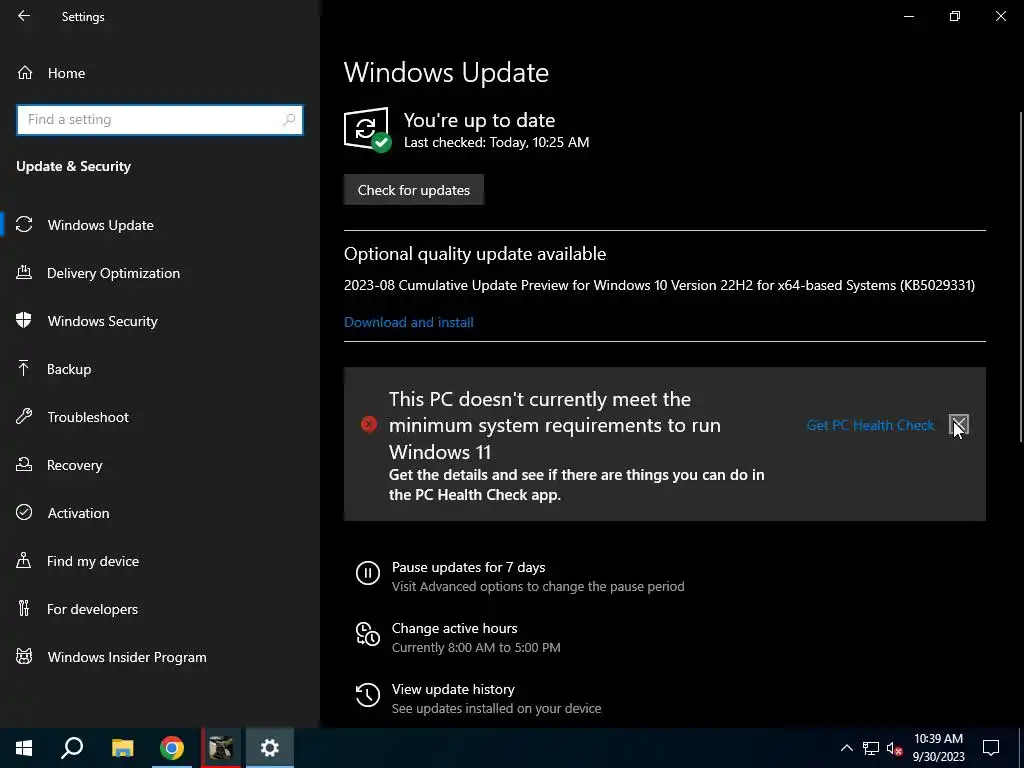Open the Home settings page
Screen dimensions: 1024x768
tap(66, 73)
